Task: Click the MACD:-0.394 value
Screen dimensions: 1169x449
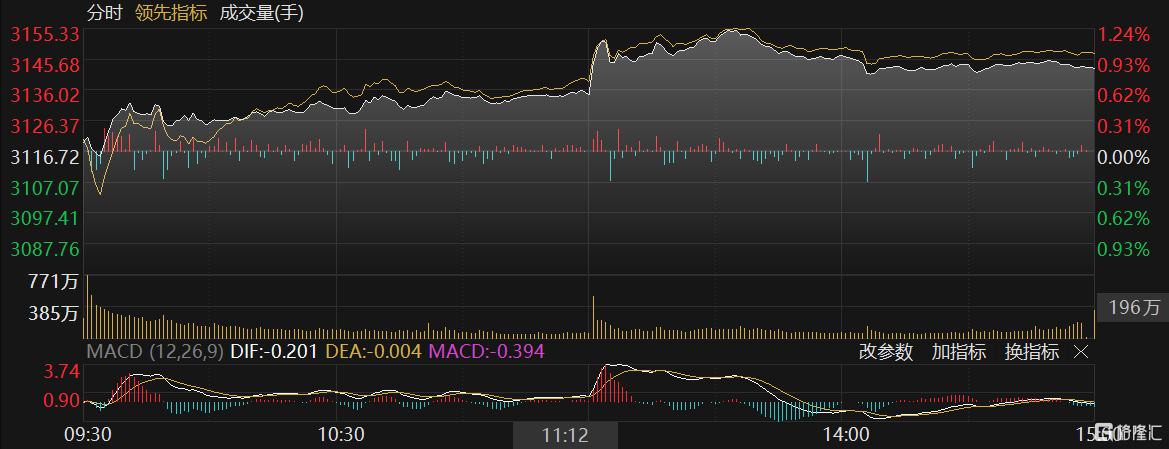Action: pos(486,351)
